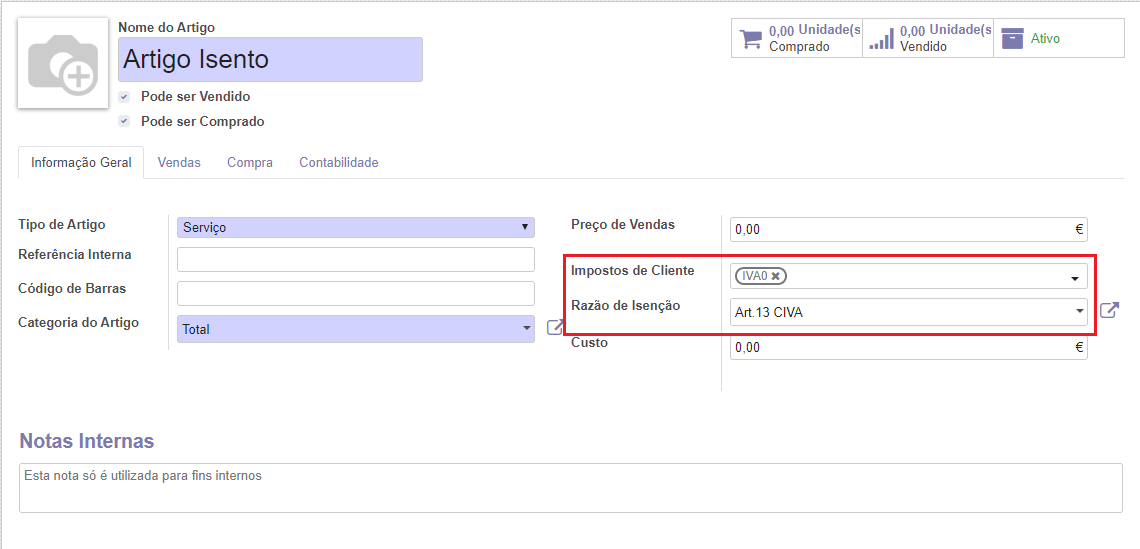This screenshot has width=1140, height=549.
Task: Toggle the Pode ser Comprado checkbox
Action: point(124,121)
